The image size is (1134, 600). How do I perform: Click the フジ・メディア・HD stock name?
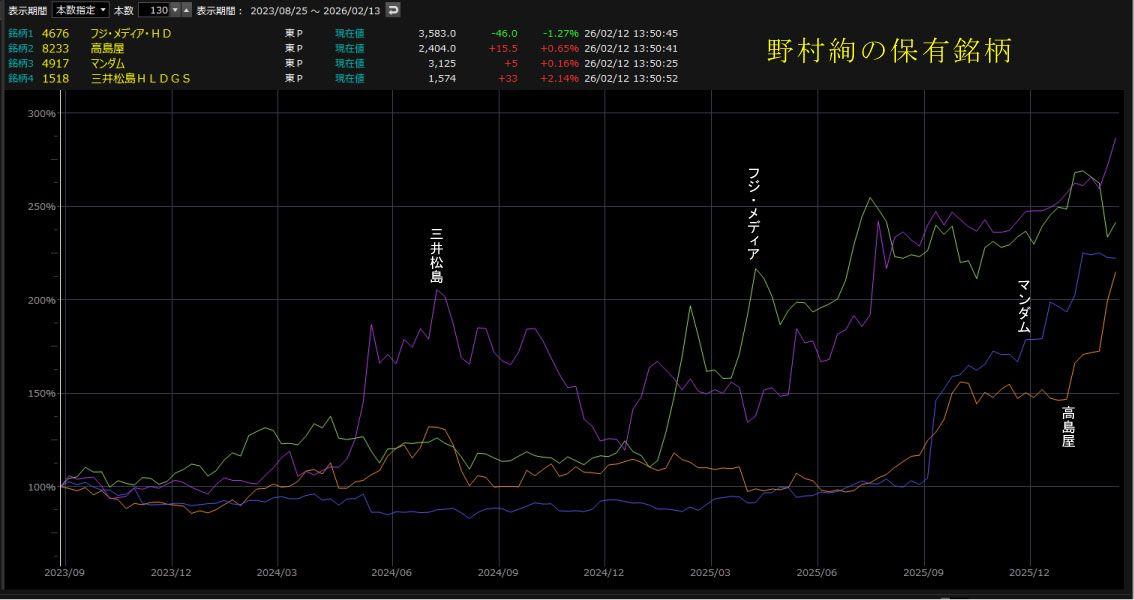click(x=131, y=33)
